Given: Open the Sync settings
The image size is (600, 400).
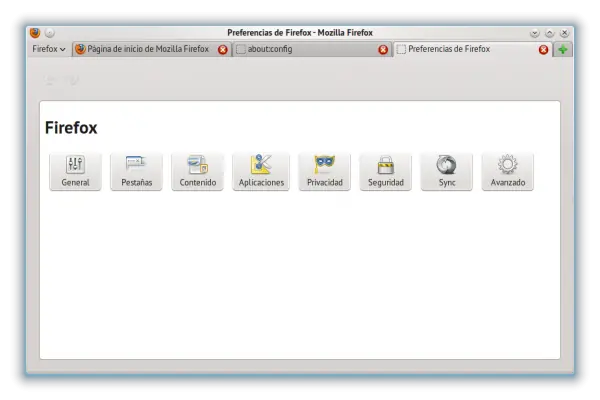Looking at the screenshot, I should [x=446, y=171].
